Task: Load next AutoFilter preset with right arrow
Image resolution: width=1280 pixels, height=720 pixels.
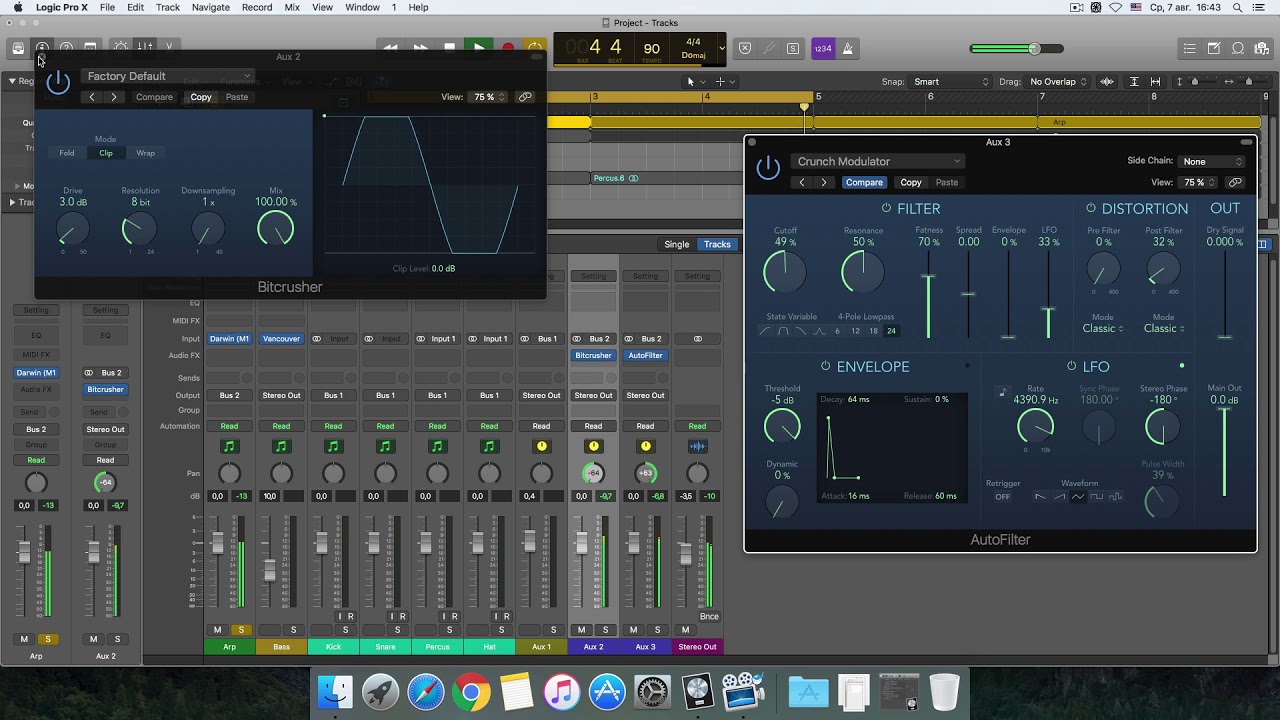Action: (824, 182)
